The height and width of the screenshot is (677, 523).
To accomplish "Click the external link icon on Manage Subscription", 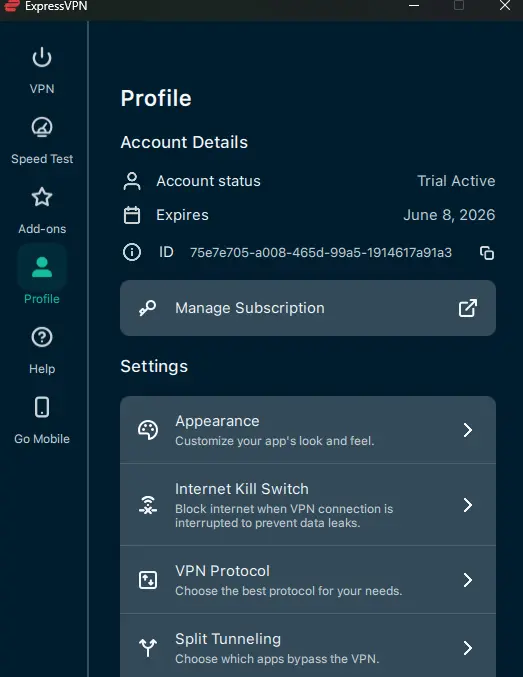I will pyautogui.click(x=468, y=308).
